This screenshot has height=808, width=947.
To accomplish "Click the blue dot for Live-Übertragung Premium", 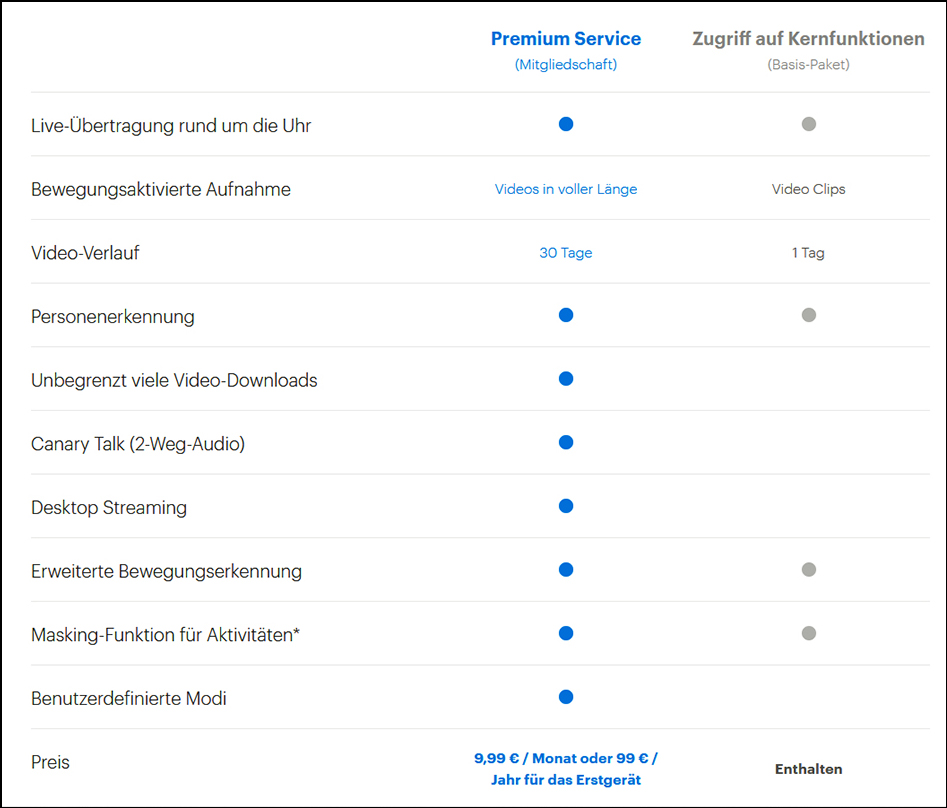I will click(x=566, y=124).
